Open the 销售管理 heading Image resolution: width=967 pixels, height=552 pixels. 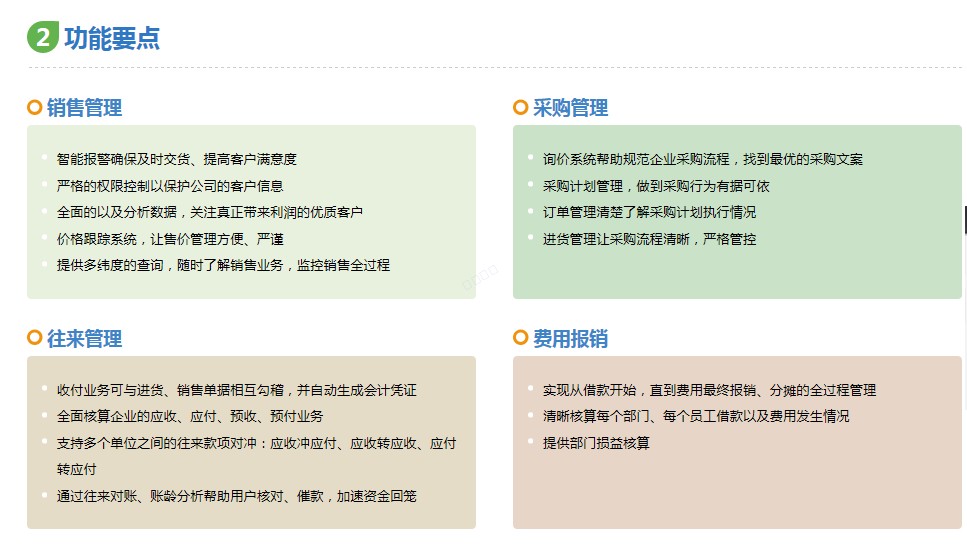pos(84,108)
